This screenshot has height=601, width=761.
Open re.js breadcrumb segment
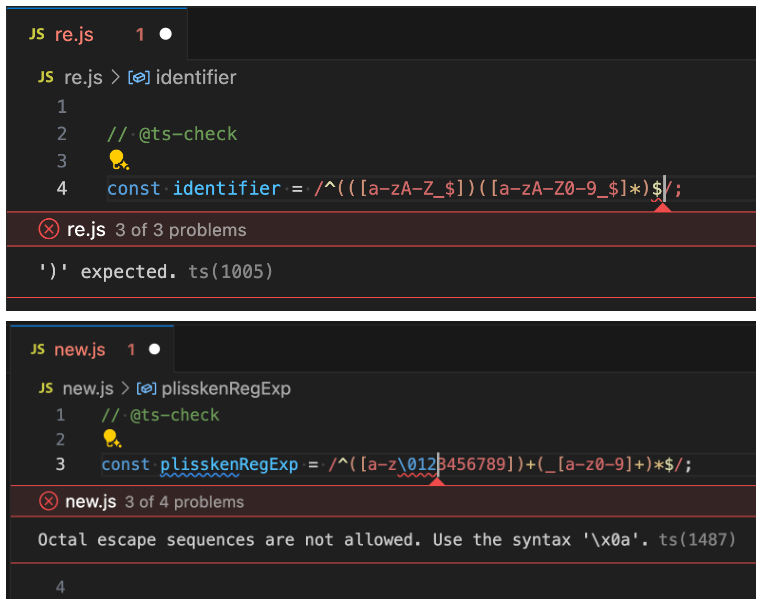click(83, 77)
